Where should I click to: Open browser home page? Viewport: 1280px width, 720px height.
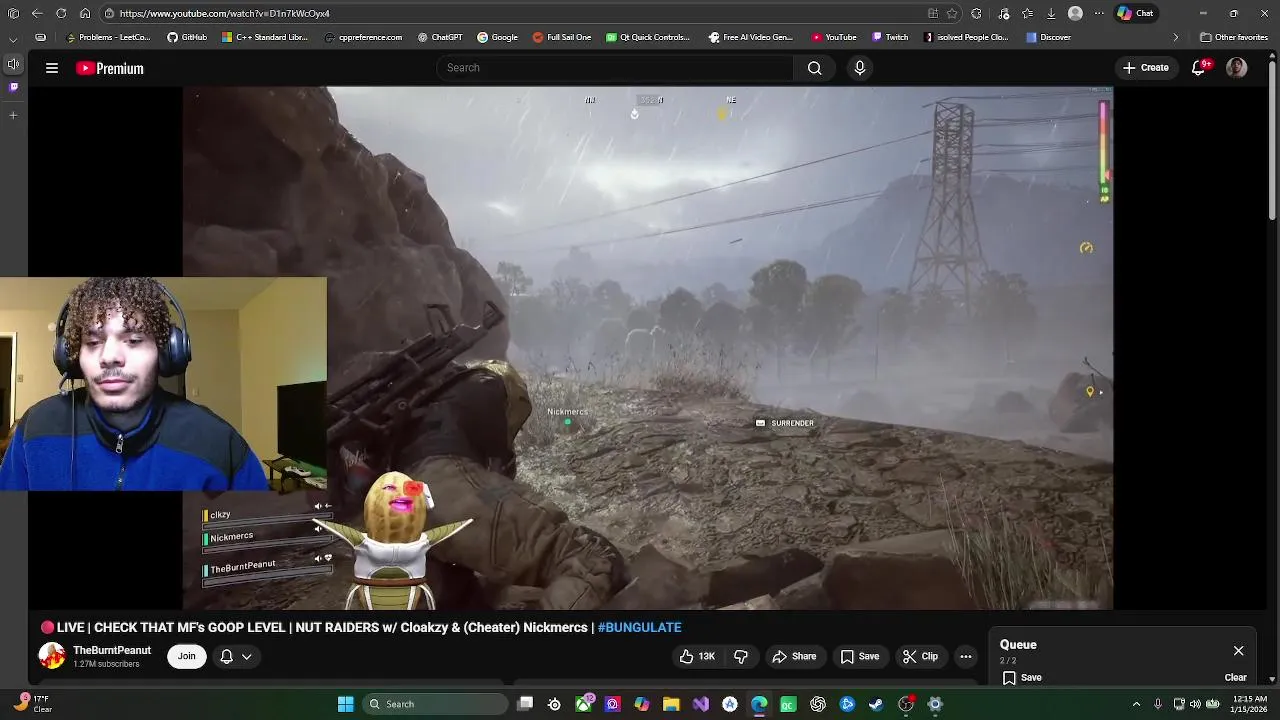coord(85,13)
